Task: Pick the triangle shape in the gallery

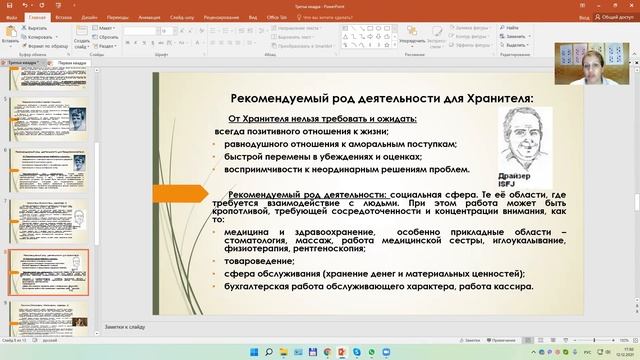Action: 345,37
